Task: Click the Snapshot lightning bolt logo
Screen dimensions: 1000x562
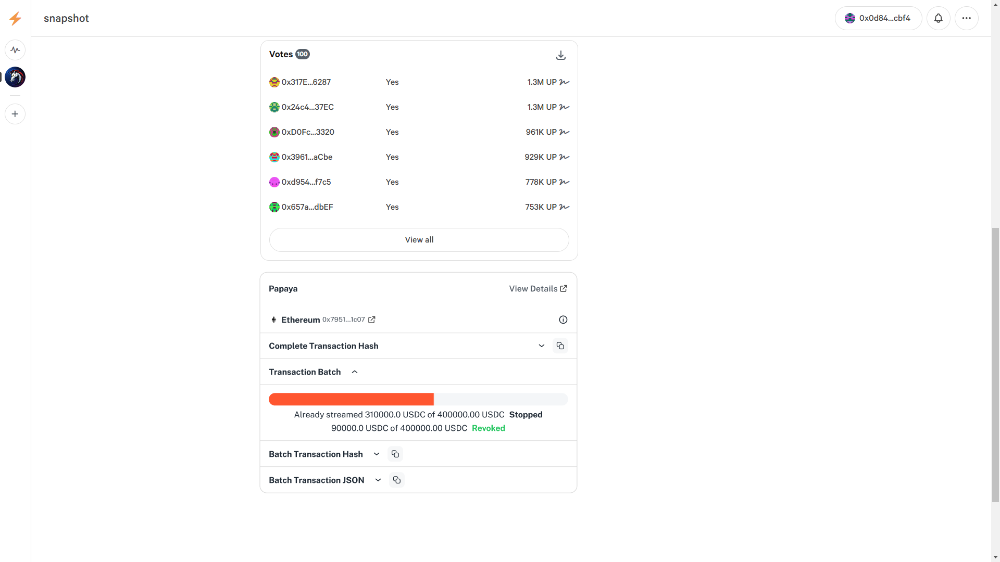Action: click(15, 18)
